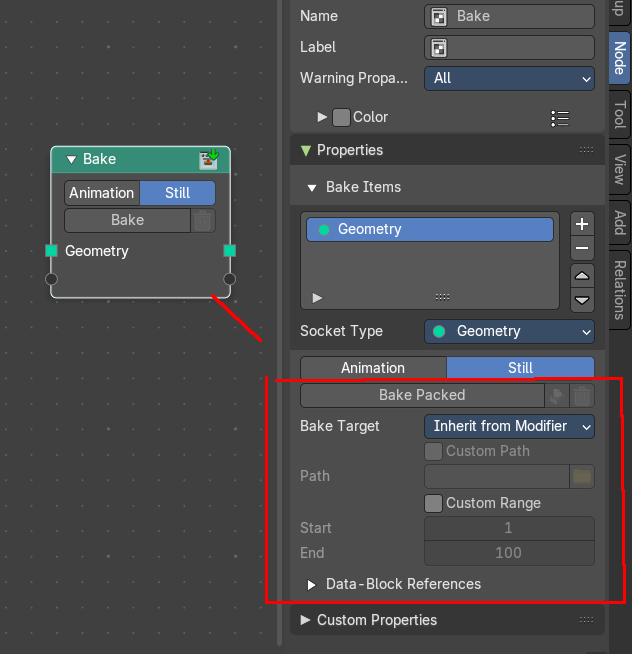Open the folder browser for Path

coord(582,476)
